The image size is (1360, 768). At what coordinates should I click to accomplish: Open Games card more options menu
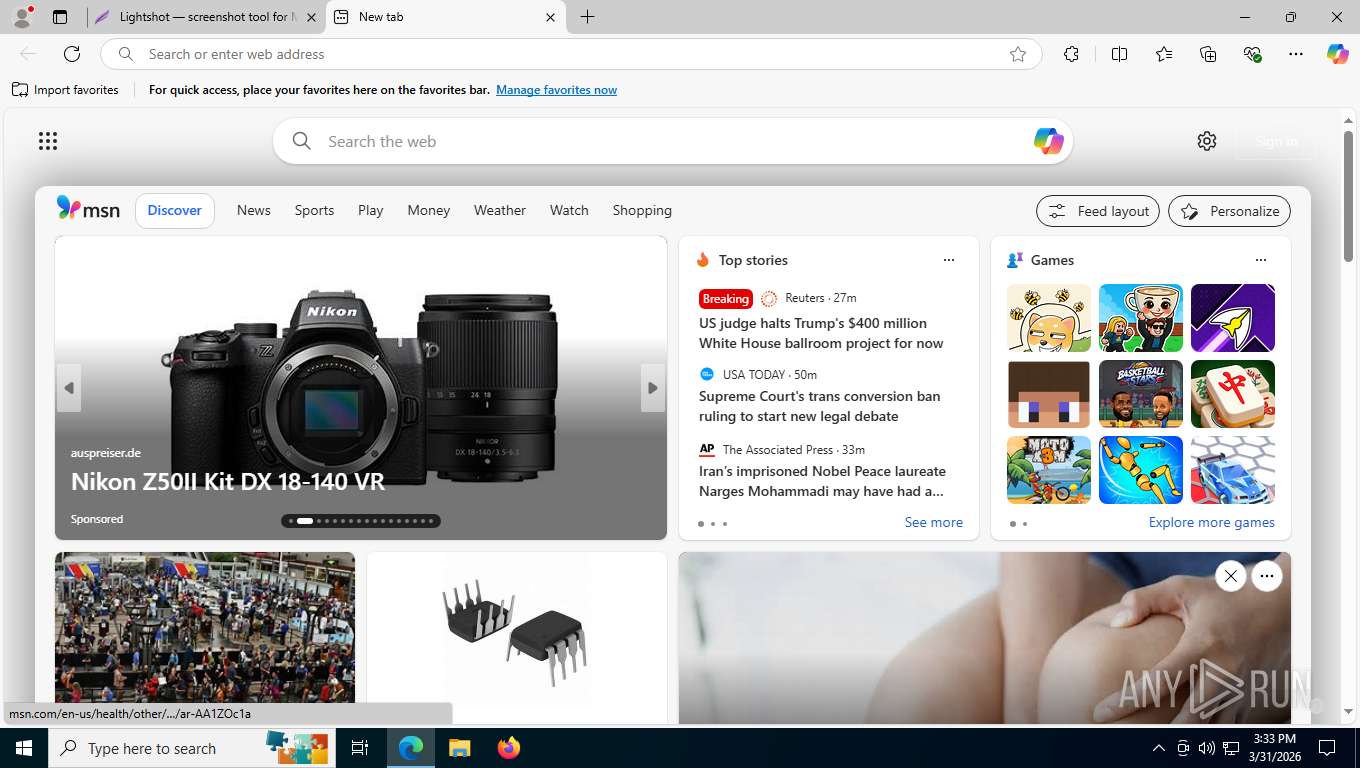1261,260
